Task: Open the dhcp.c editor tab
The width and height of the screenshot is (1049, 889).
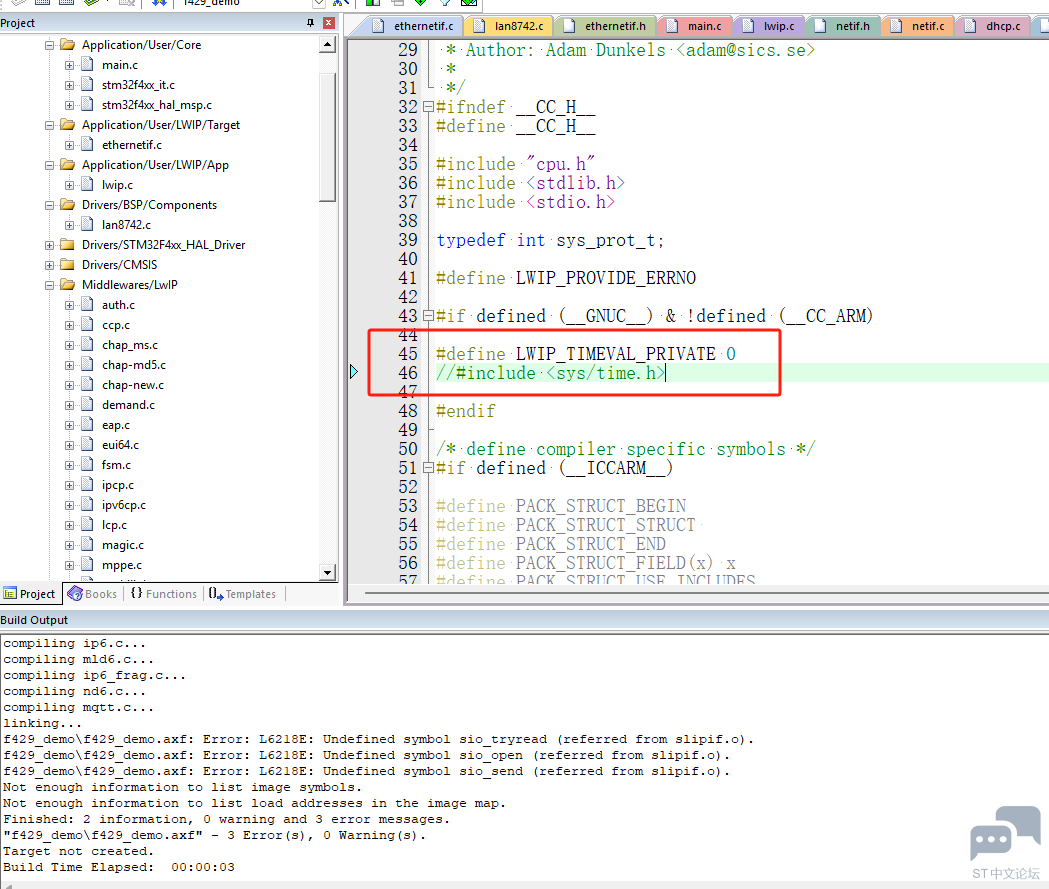Action: [995, 26]
